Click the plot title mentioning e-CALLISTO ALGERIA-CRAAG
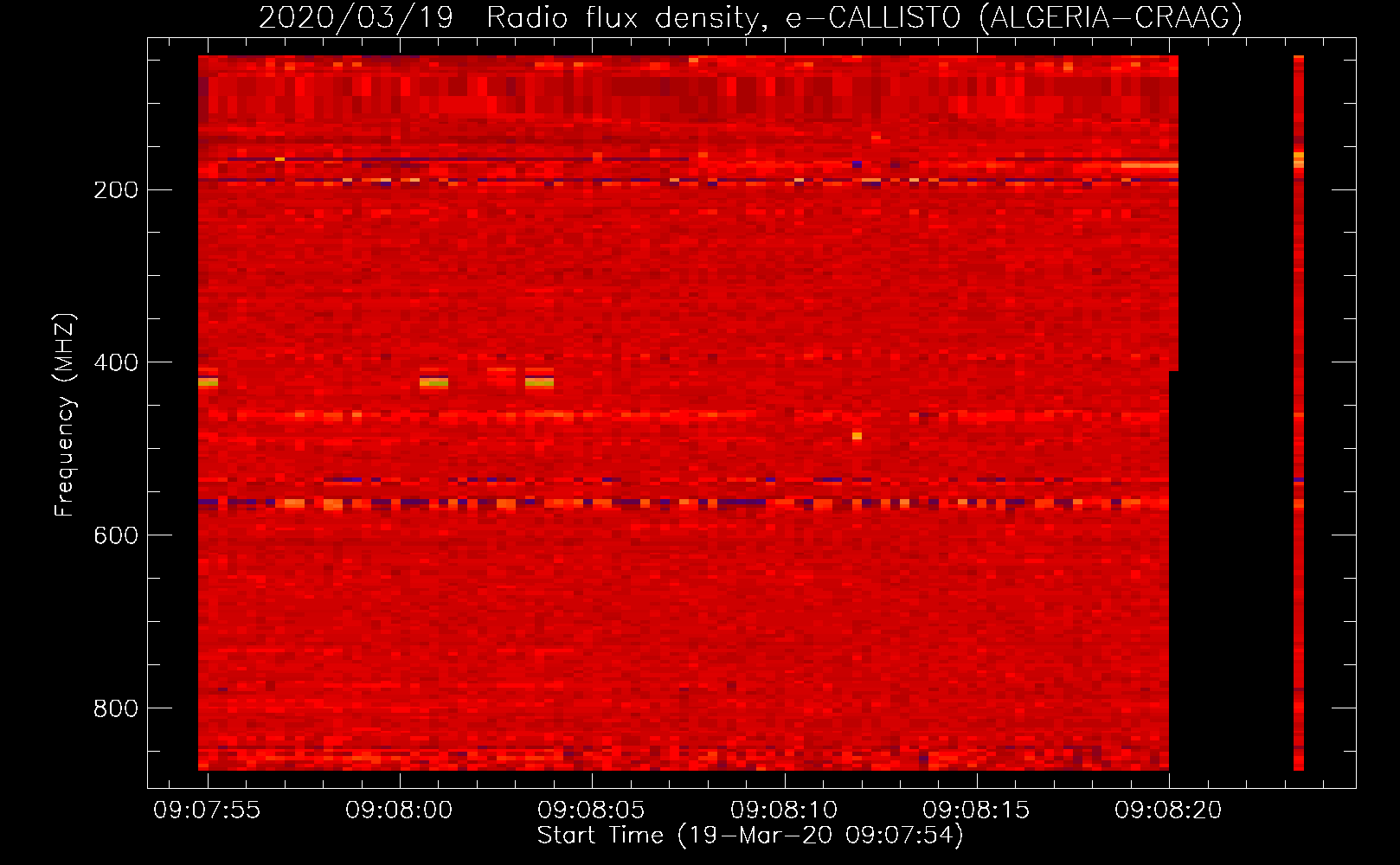The height and width of the screenshot is (865, 1400). 750,17
